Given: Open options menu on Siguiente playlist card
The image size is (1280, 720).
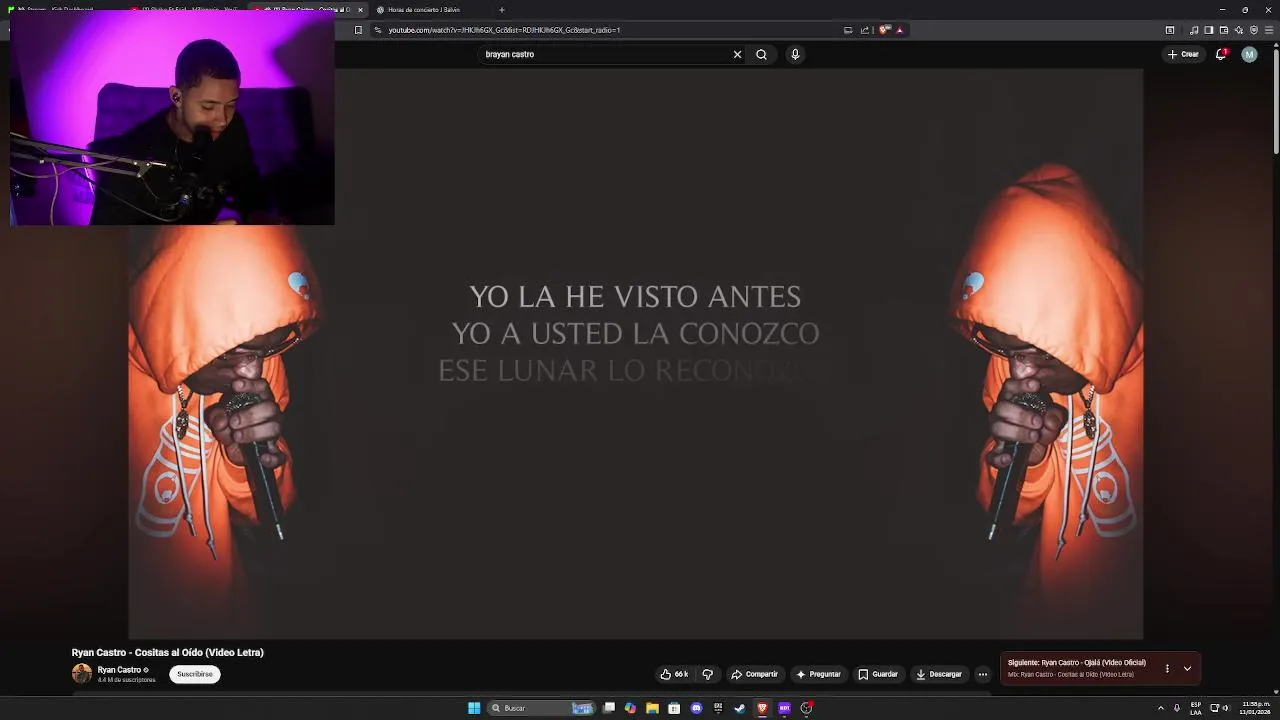Looking at the screenshot, I should 1167,668.
